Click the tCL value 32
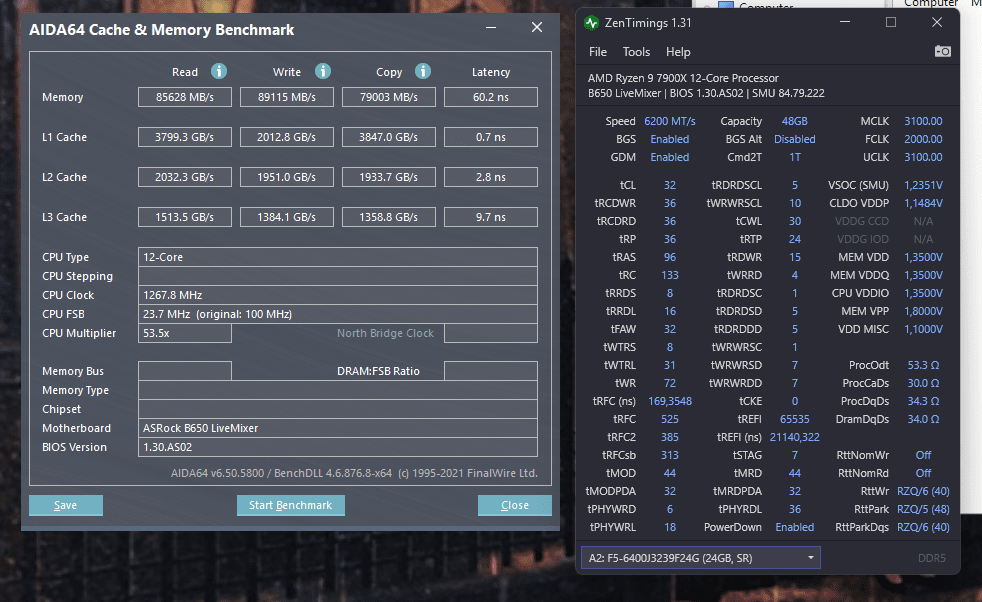 coord(669,185)
